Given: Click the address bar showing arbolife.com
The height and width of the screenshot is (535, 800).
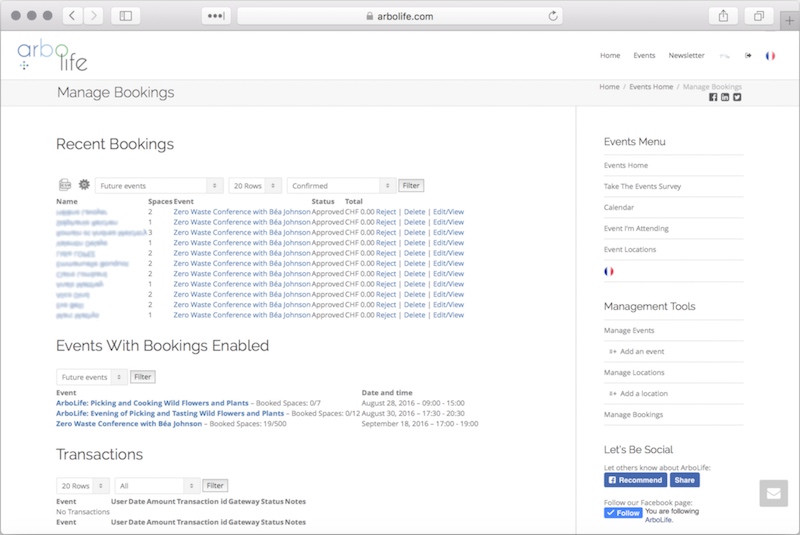Looking at the screenshot, I should pyautogui.click(x=400, y=16).
